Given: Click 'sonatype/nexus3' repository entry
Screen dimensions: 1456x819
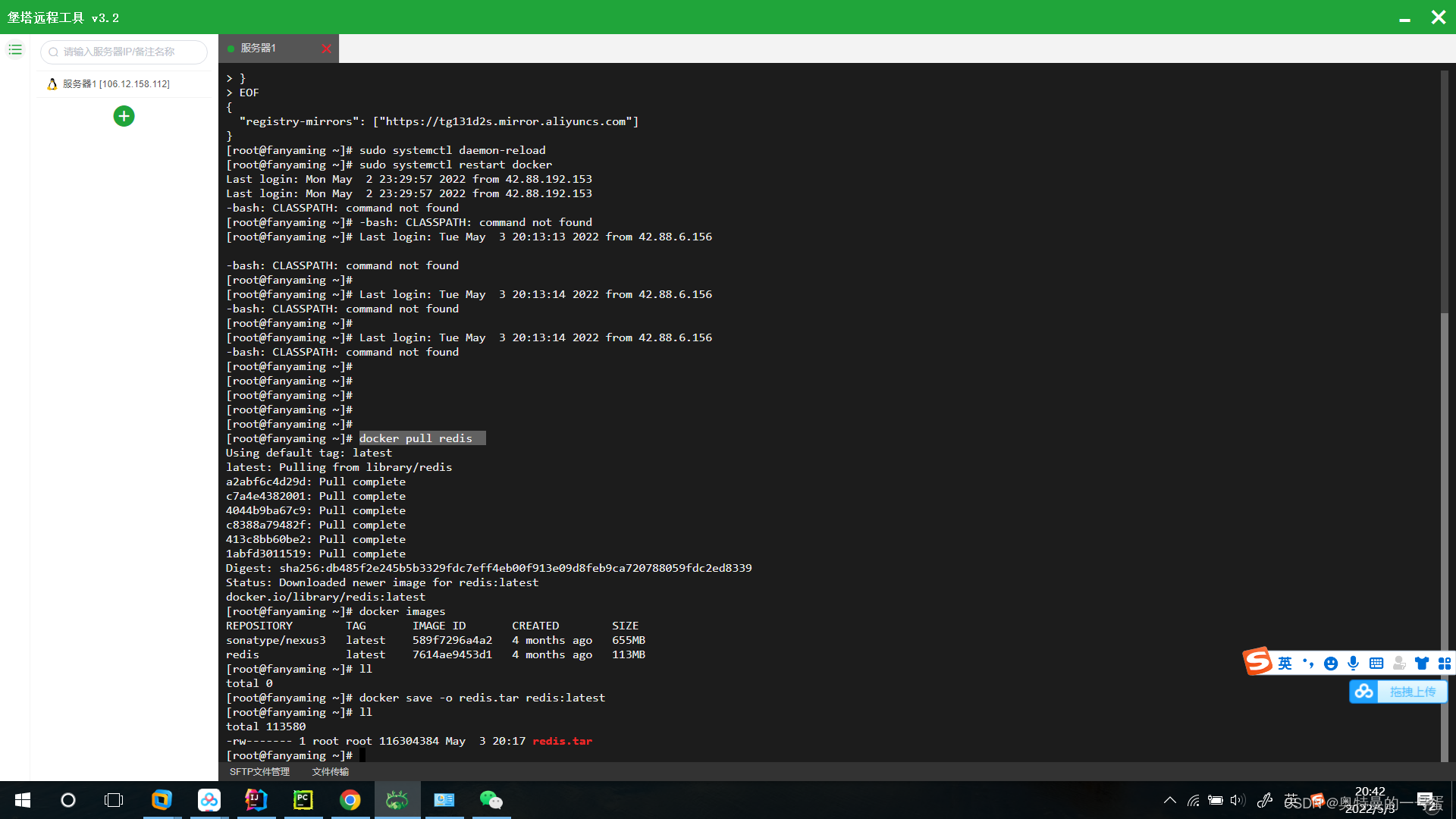Looking at the screenshot, I should click(275, 640).
